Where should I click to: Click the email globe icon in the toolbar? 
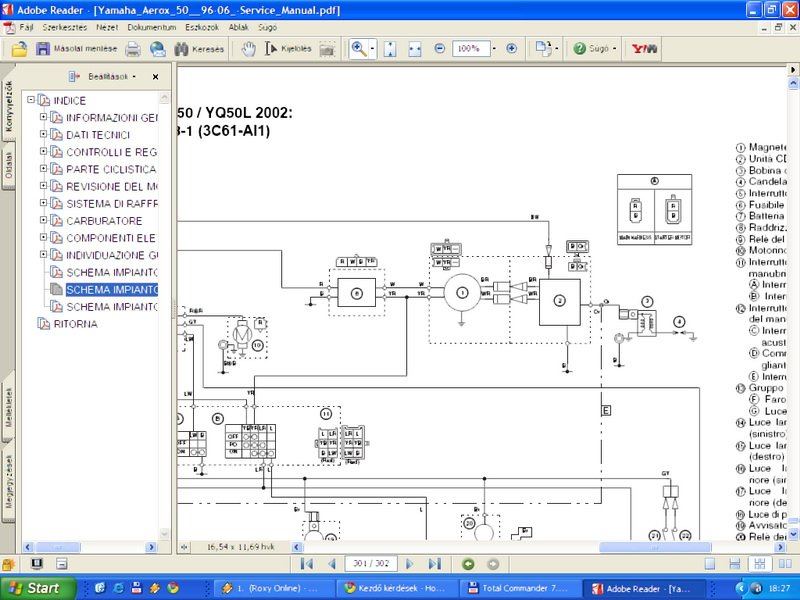[158, 49]
